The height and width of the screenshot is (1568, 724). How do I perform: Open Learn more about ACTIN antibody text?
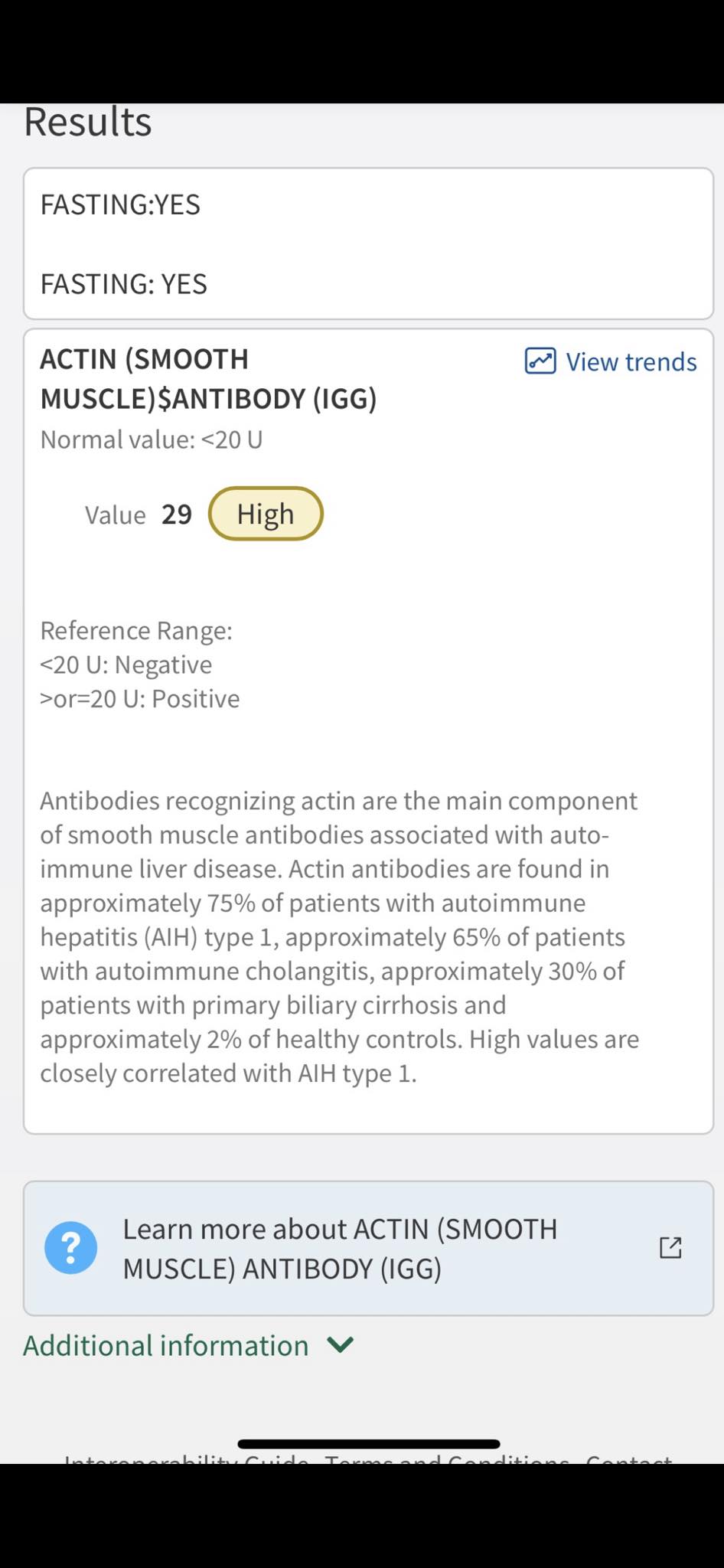click(x=341, y=1248)
